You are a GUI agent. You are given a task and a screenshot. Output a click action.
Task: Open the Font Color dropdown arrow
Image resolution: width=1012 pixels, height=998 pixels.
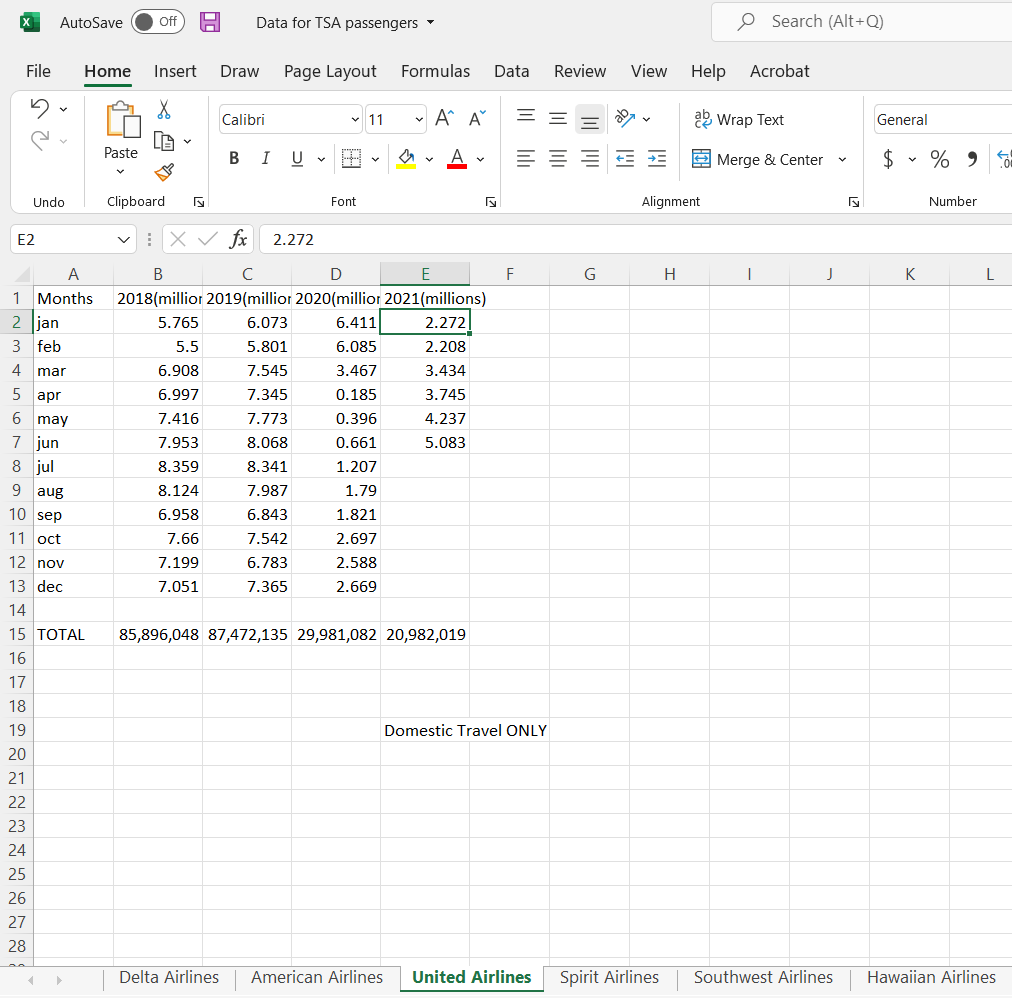pos(480,159)
